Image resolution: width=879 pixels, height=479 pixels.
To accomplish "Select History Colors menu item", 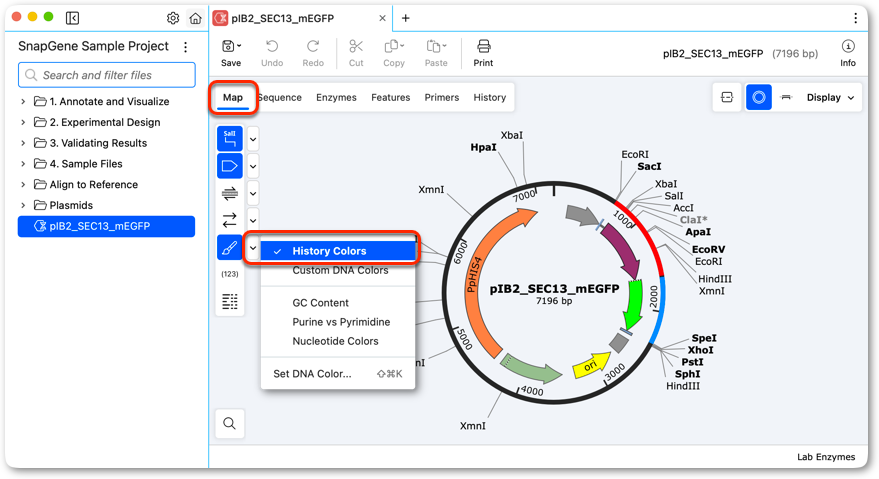I will [x=338, y=251].
